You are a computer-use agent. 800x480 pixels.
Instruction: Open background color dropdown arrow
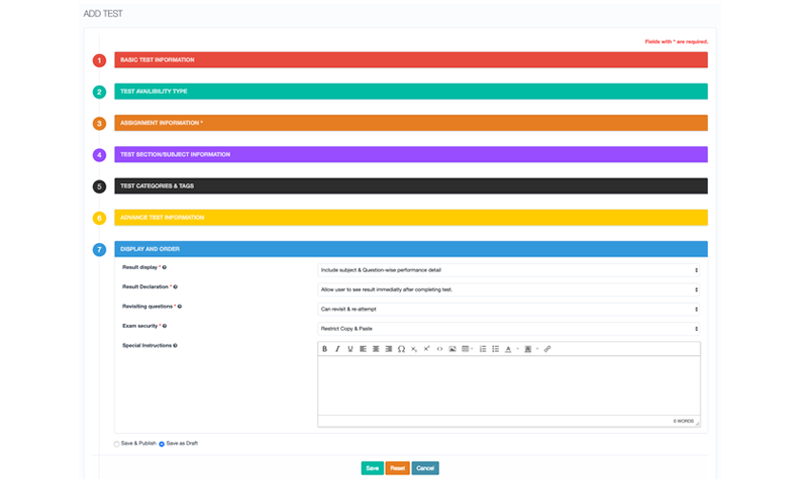(537, 349)
